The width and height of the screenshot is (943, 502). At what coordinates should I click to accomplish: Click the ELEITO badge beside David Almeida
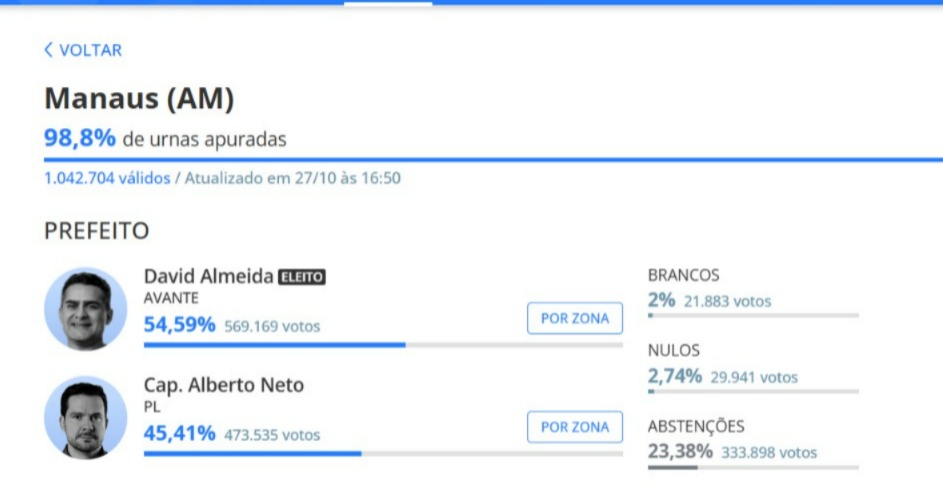click(302, 277)
